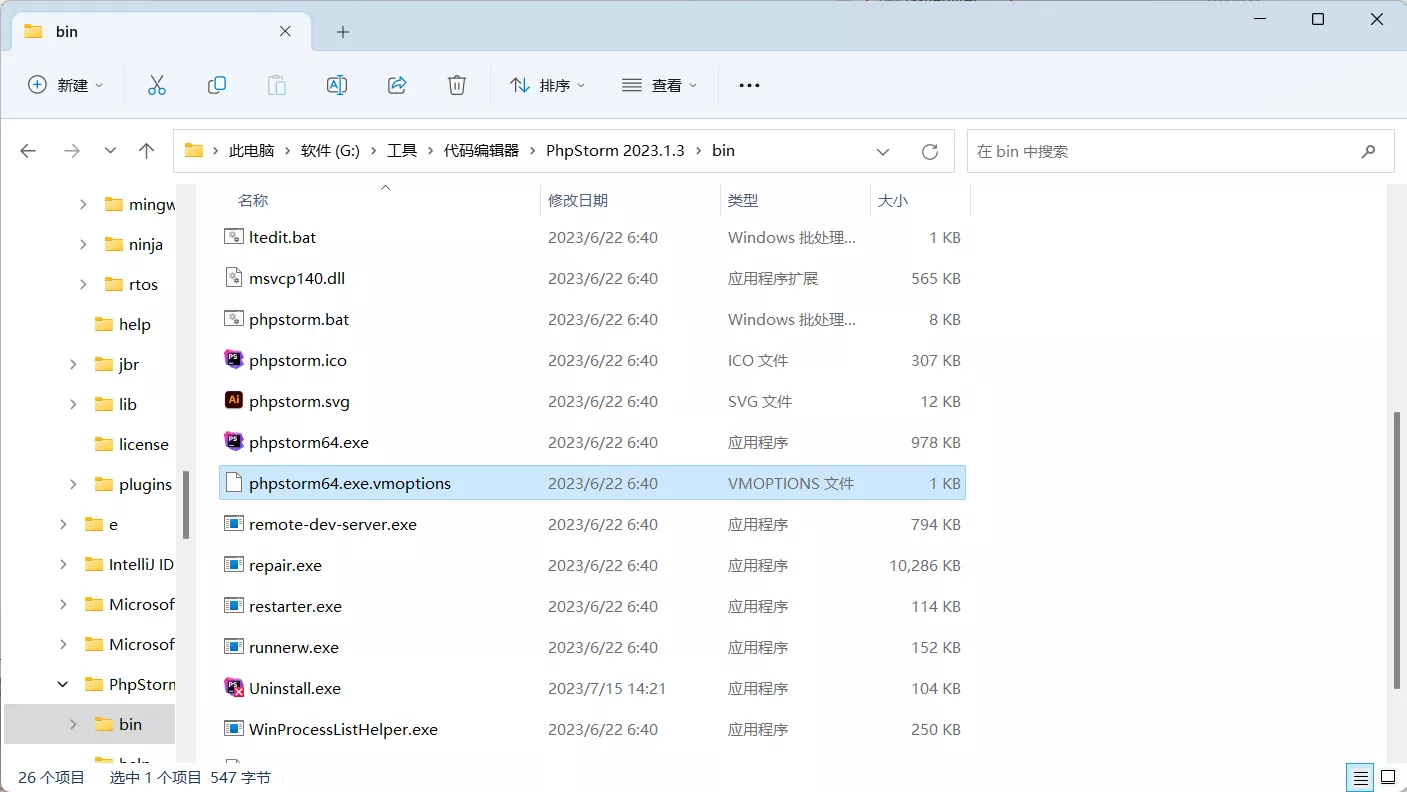Collapse the PhpStorm folder in tree
This screenshot has height=792, width=1407.
[63, 684]
